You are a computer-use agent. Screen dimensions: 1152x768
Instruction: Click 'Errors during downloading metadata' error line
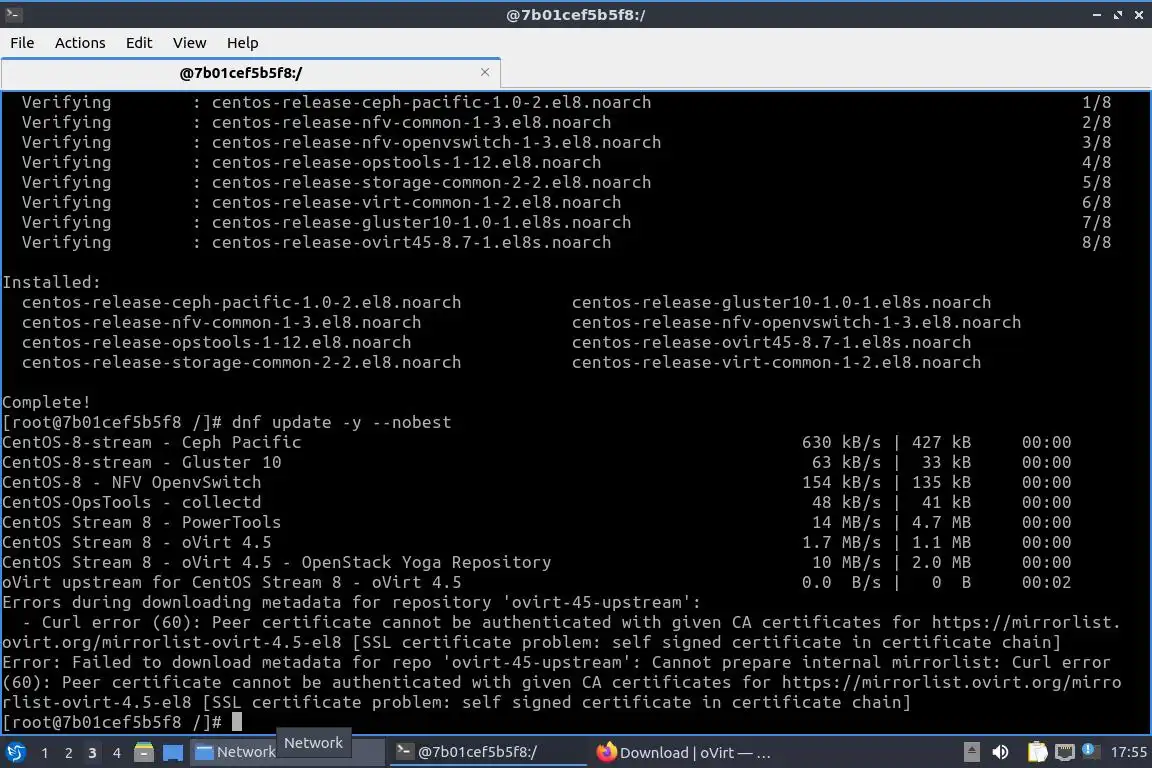(x=351, y=603)
